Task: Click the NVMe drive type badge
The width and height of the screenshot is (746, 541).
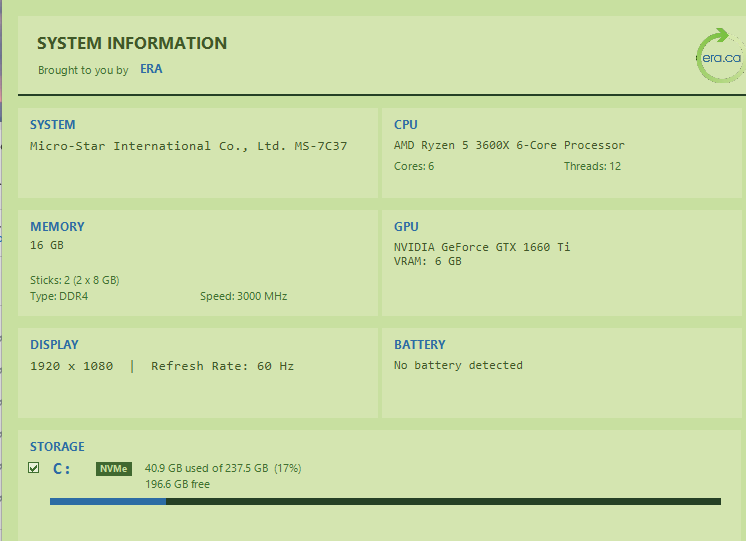Action: click(x=114, y=469)
